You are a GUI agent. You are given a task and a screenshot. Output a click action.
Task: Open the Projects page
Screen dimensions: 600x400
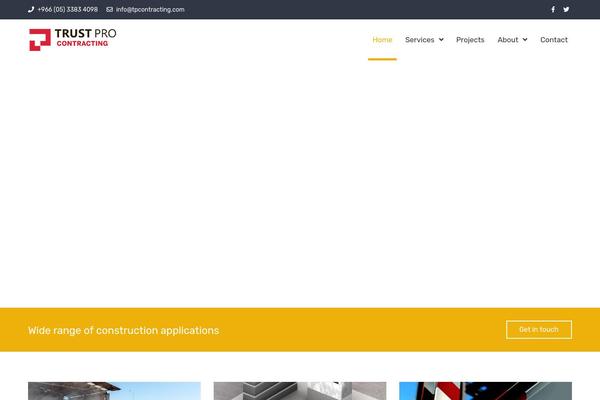(x=470, y=40)
